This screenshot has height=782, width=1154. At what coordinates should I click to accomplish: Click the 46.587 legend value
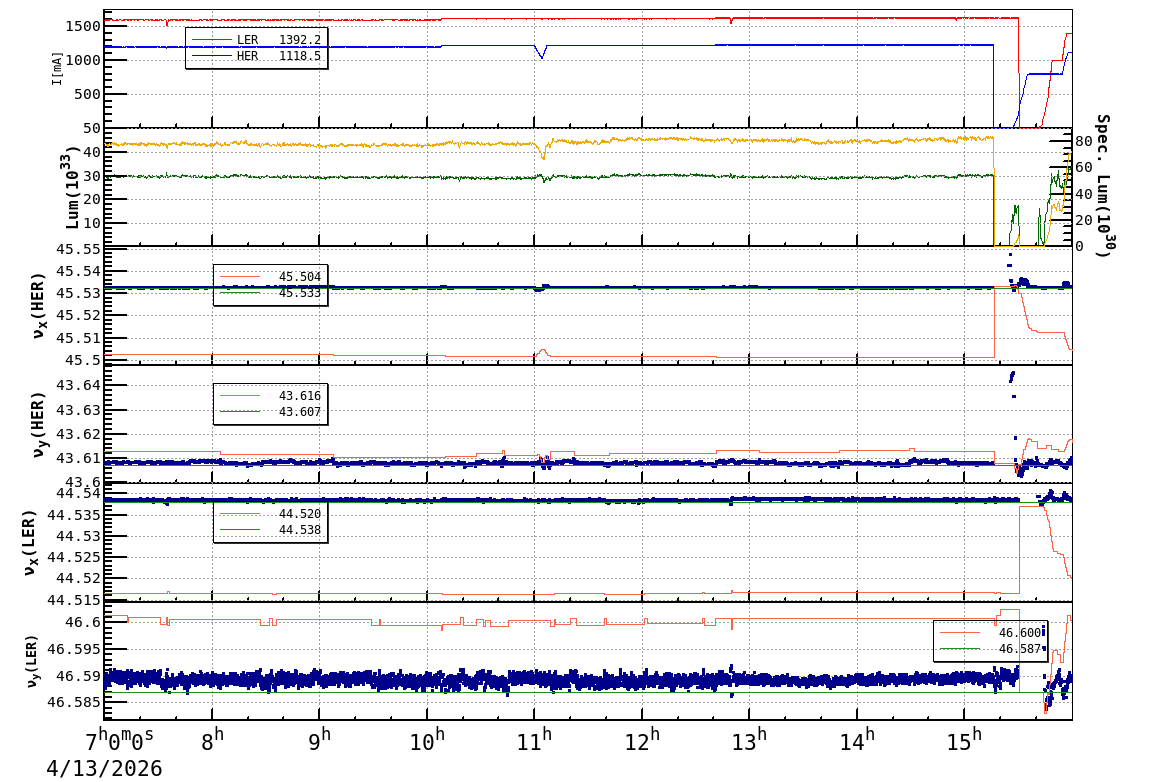[x=1019, y=649]
